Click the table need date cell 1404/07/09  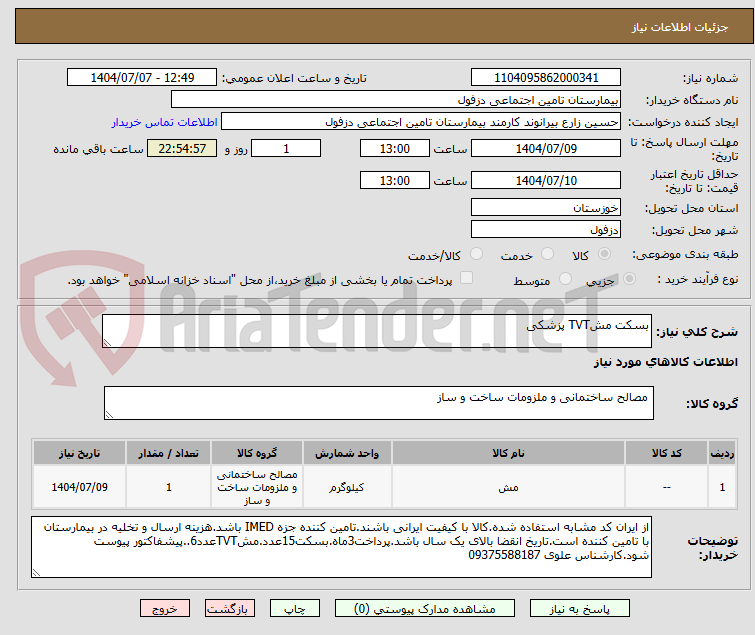(79, 487)
